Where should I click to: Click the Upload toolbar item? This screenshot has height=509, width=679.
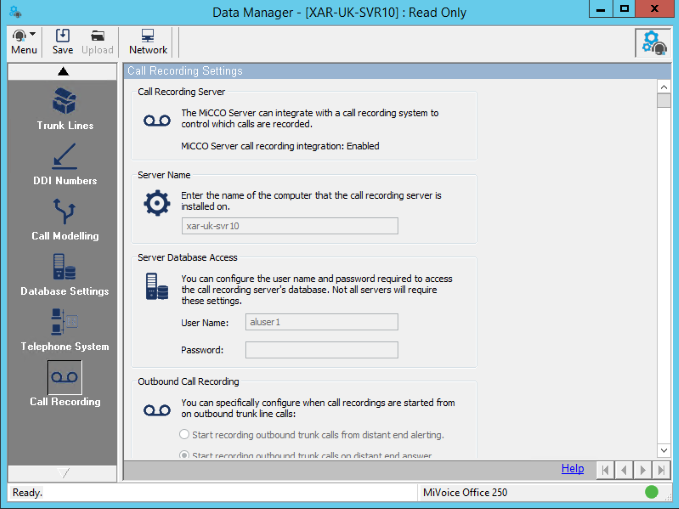[97, 41]
